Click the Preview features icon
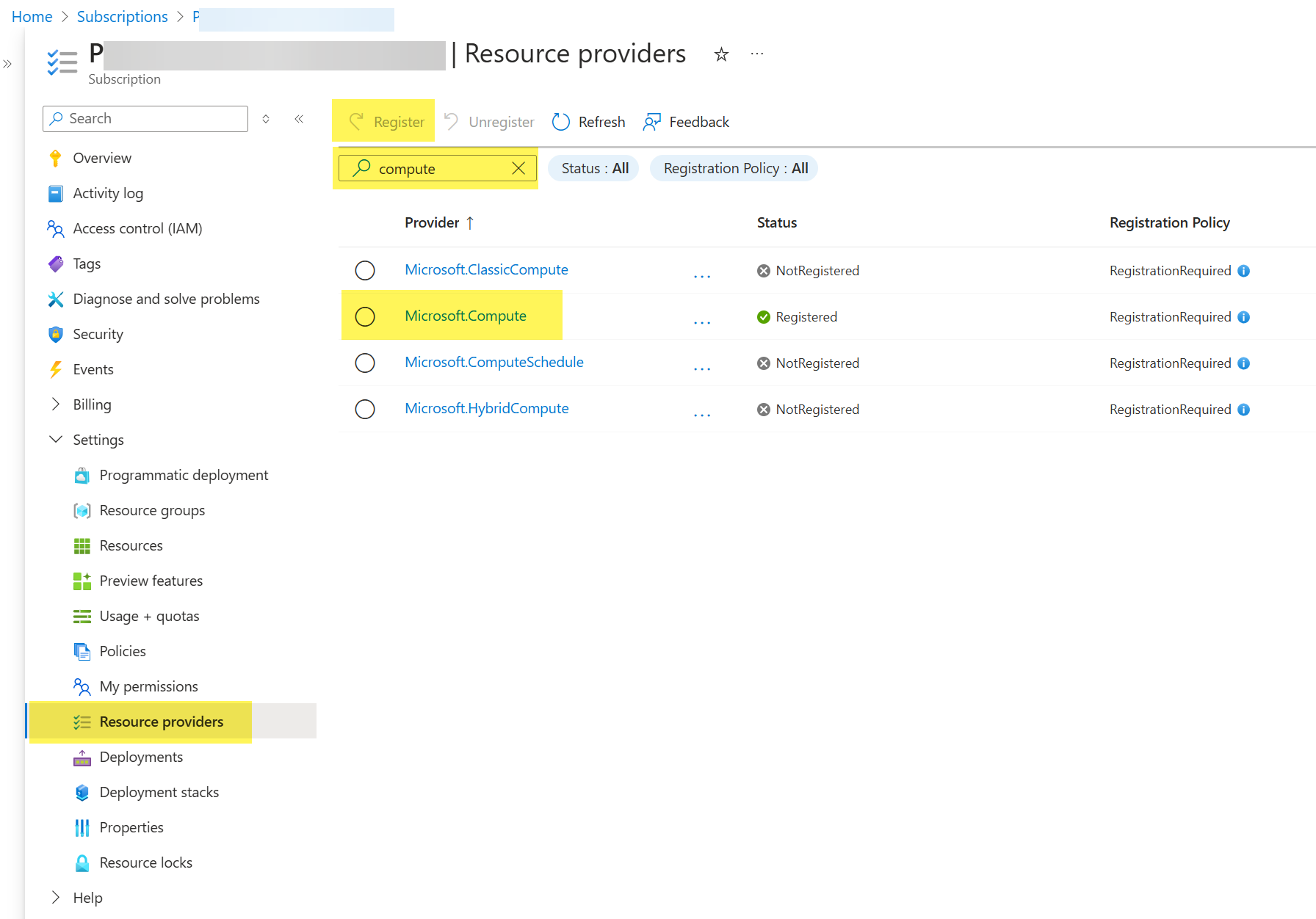 pos(82,581)
